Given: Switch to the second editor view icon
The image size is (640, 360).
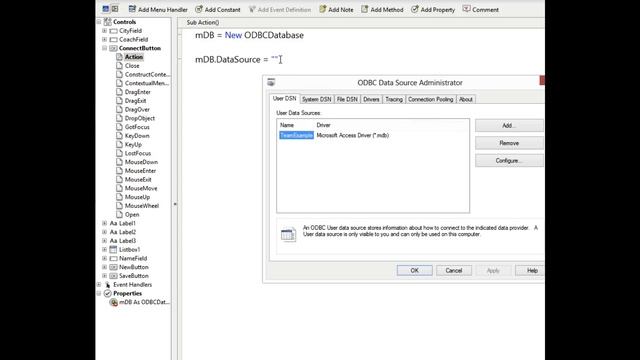Looking at the screenshot, I should point(115,9).
